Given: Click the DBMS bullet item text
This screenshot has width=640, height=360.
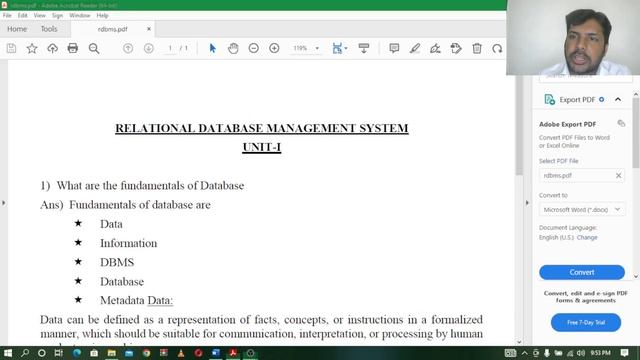Looking at the screenshot, I should tap(117, 262).
